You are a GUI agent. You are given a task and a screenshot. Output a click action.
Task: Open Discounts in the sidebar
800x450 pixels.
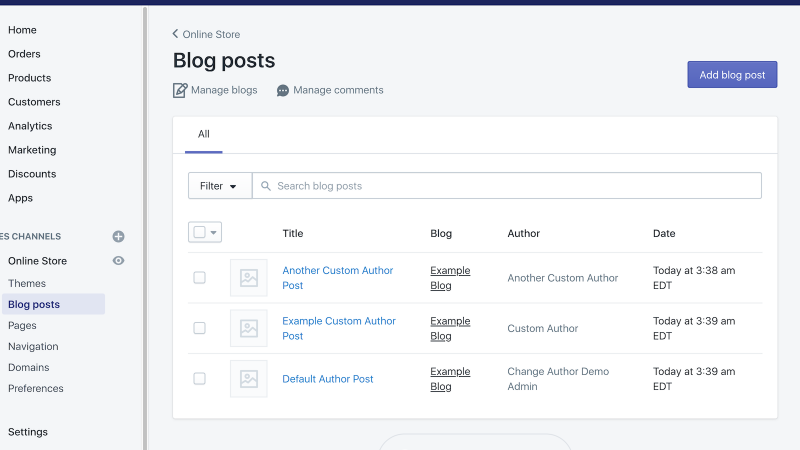click(32, 174)
